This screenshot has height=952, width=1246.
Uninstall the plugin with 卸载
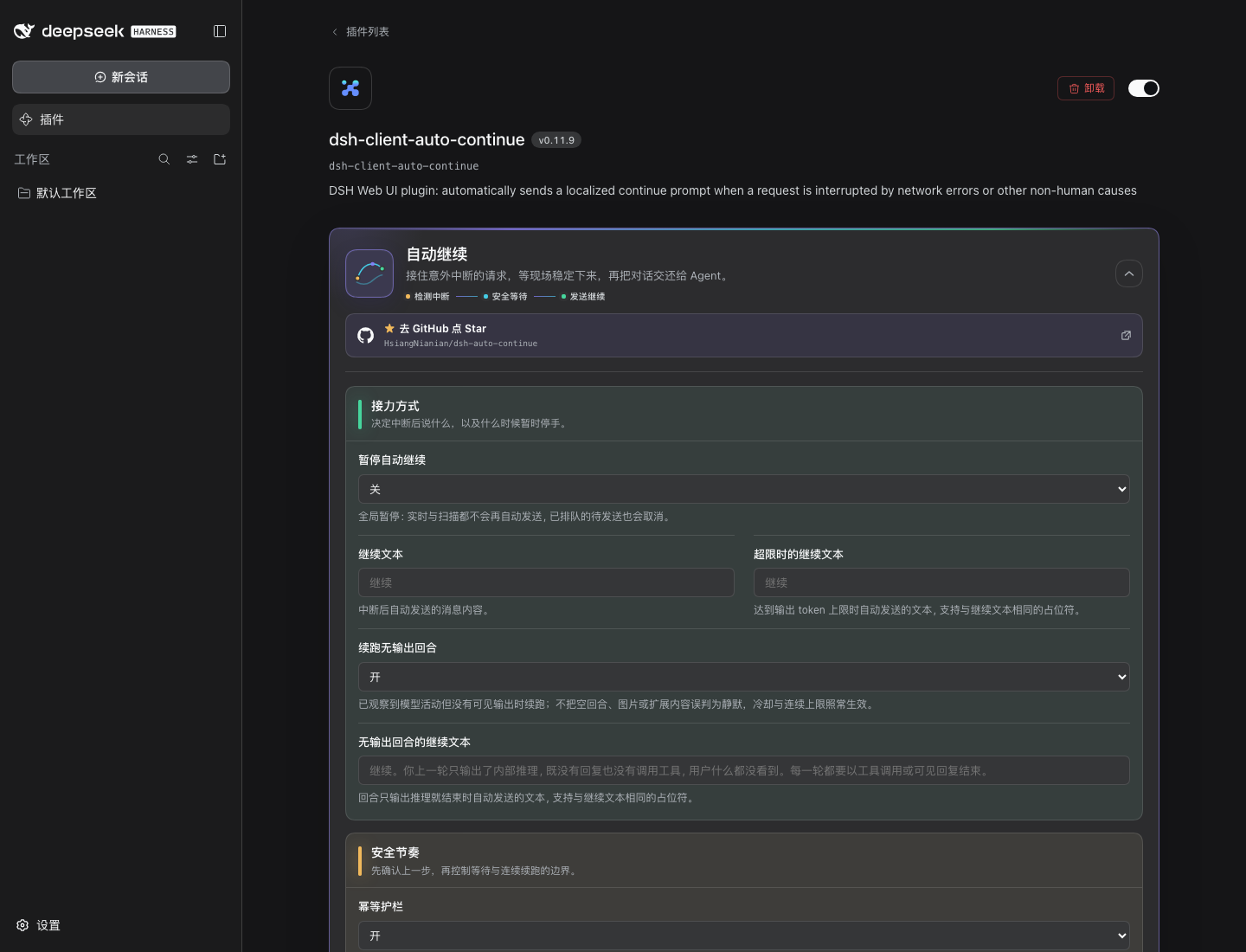tap(1086, 88)
